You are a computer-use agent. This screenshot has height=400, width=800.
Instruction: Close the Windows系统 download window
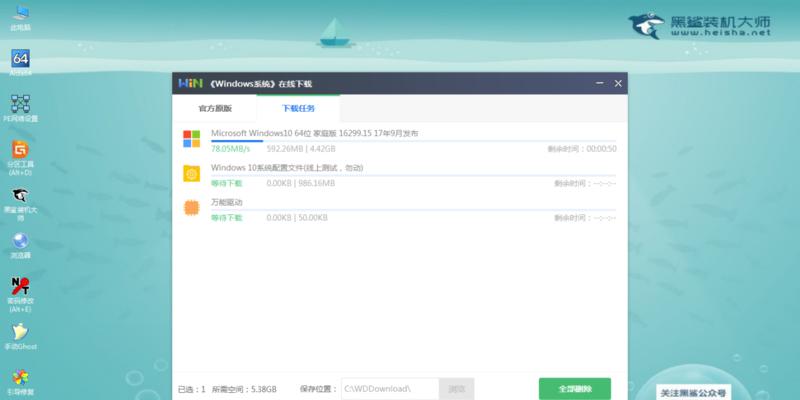pos(618,83)
